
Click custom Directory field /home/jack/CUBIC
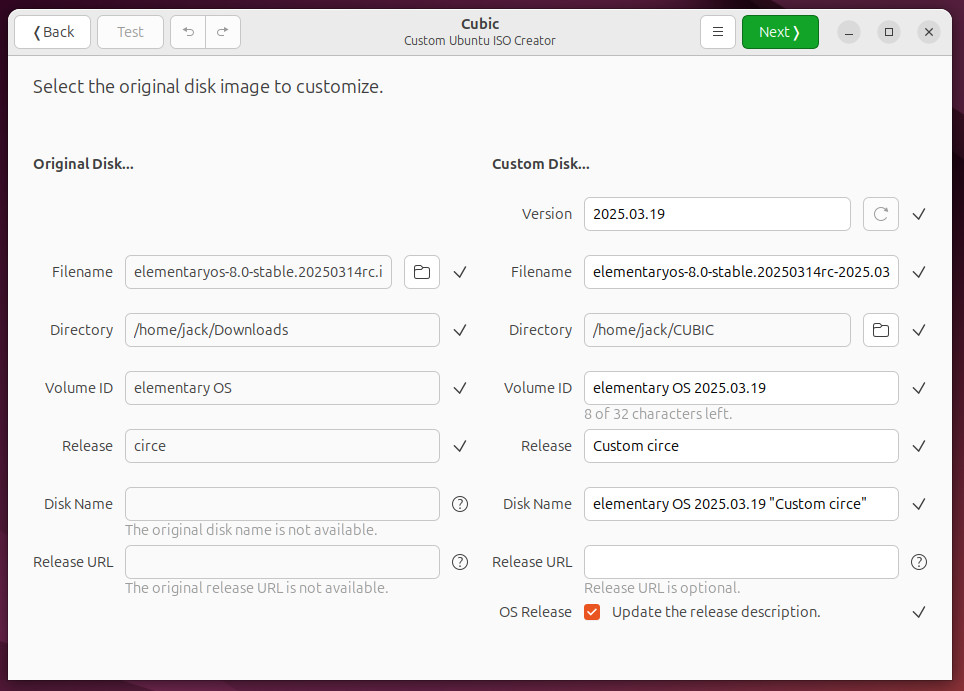pos(717,330)
